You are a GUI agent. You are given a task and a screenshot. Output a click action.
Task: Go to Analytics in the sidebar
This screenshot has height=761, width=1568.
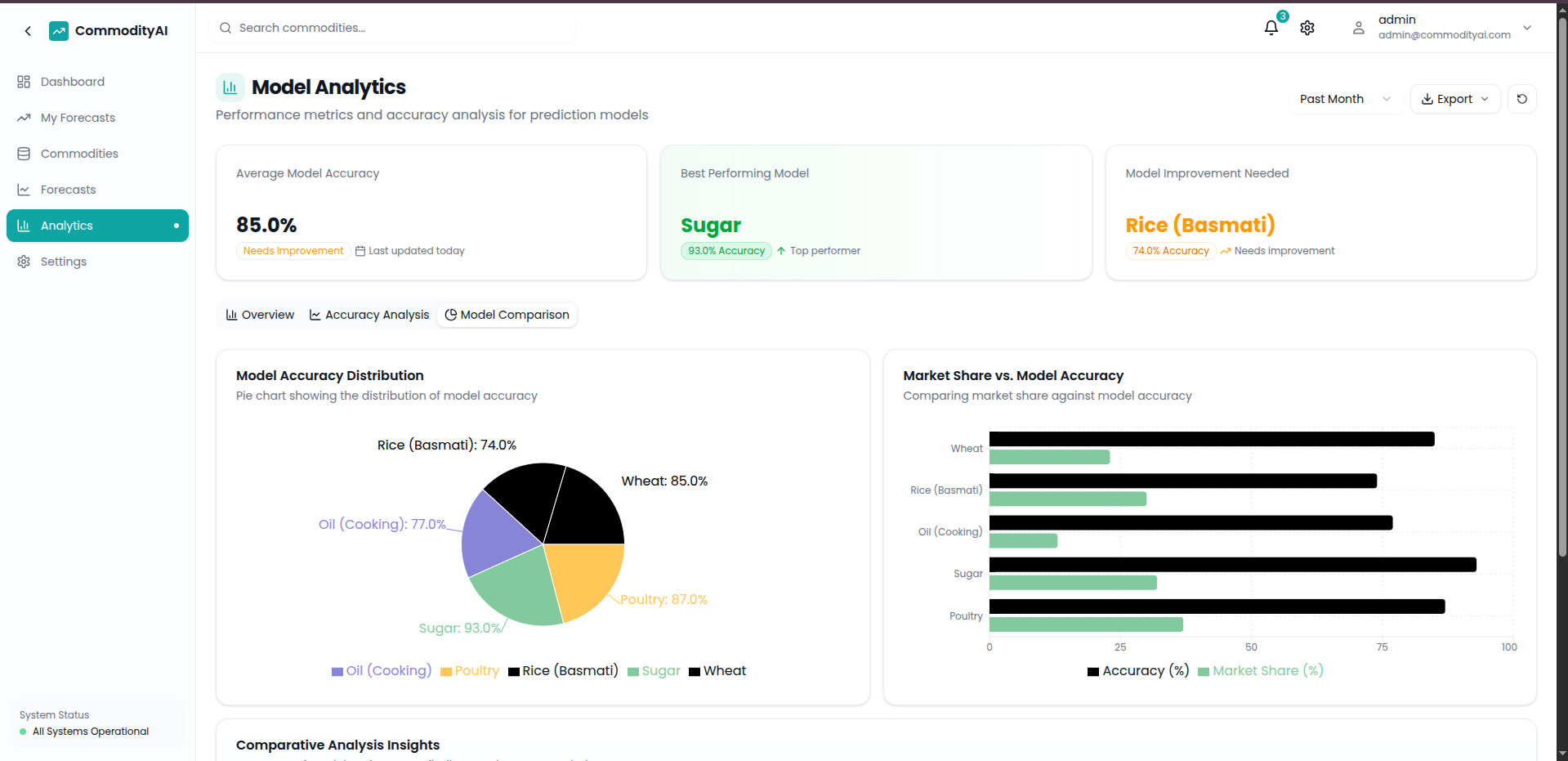point(97,226)
